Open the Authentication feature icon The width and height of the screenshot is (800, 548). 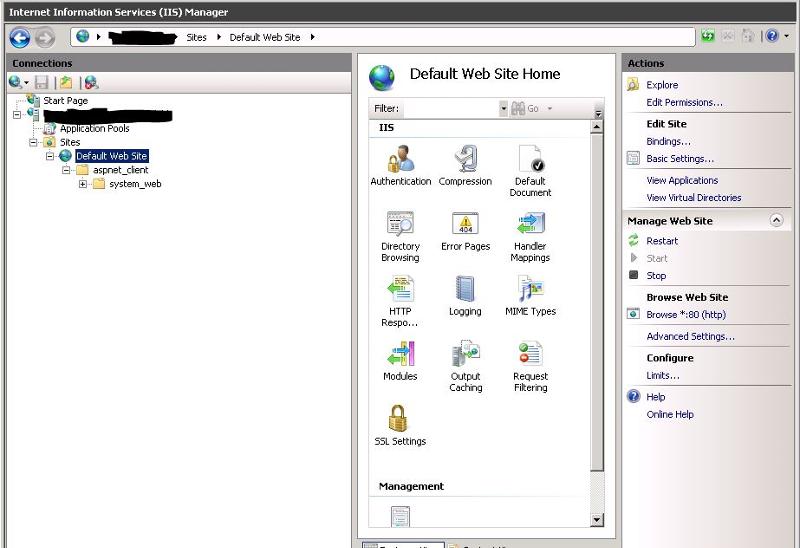click(x=401, y=159)
